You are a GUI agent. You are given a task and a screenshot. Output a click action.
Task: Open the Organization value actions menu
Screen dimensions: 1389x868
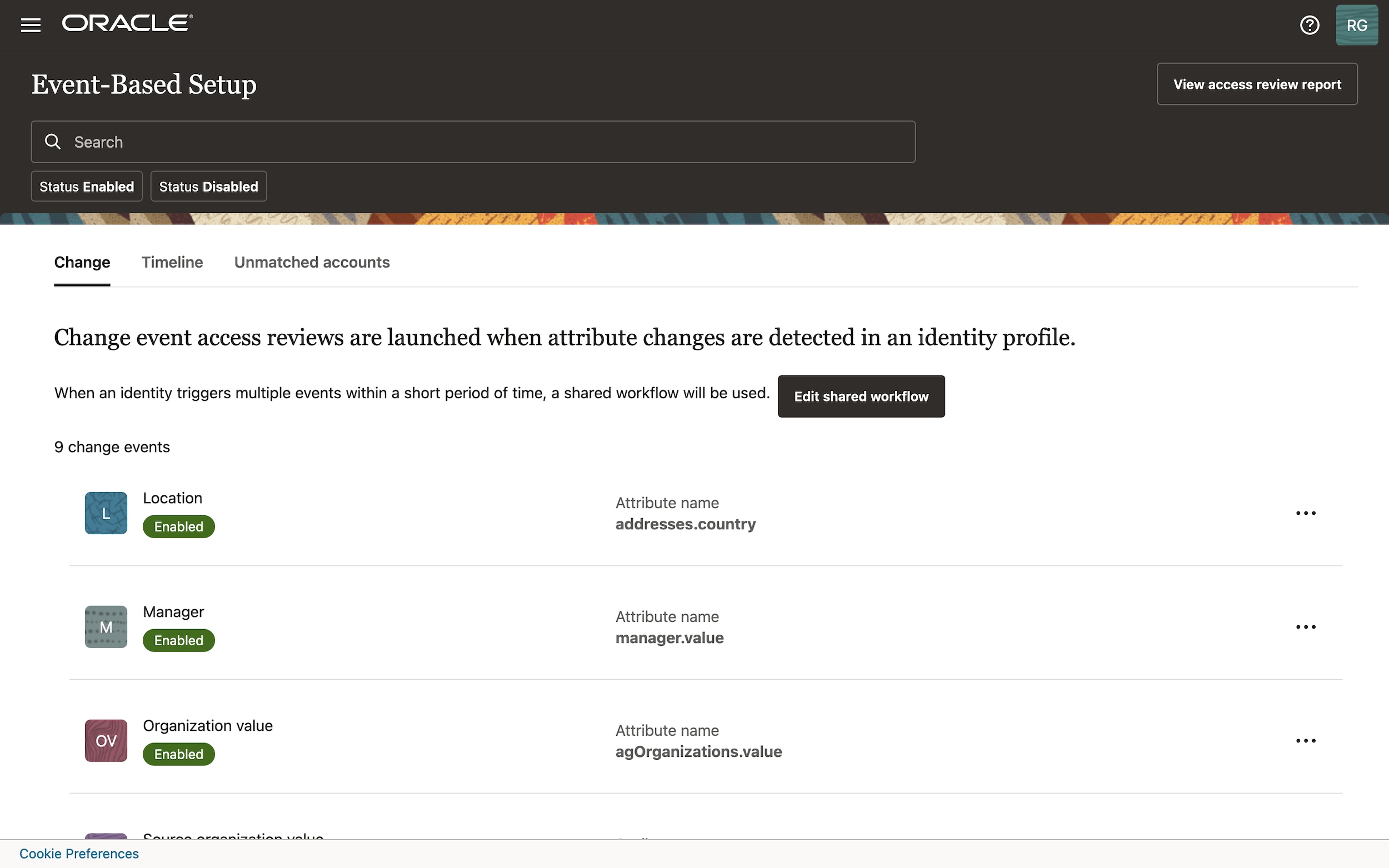tap(1306, 741)
